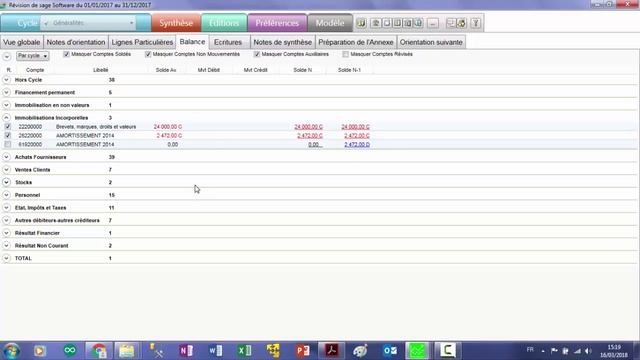This screenshot has height=360, width=640.
Task: Click the sixth toolbar icon after Modèle
Action: (418, 23)
